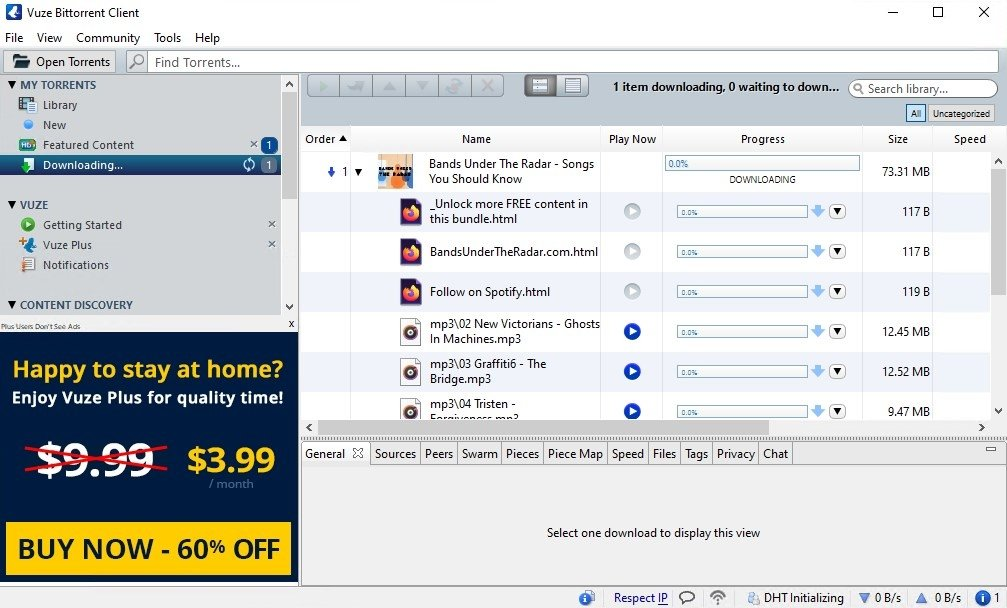Screen dimensions: 1007x608
Task: Sort by the Size column header
Action: tap(897, 139)
